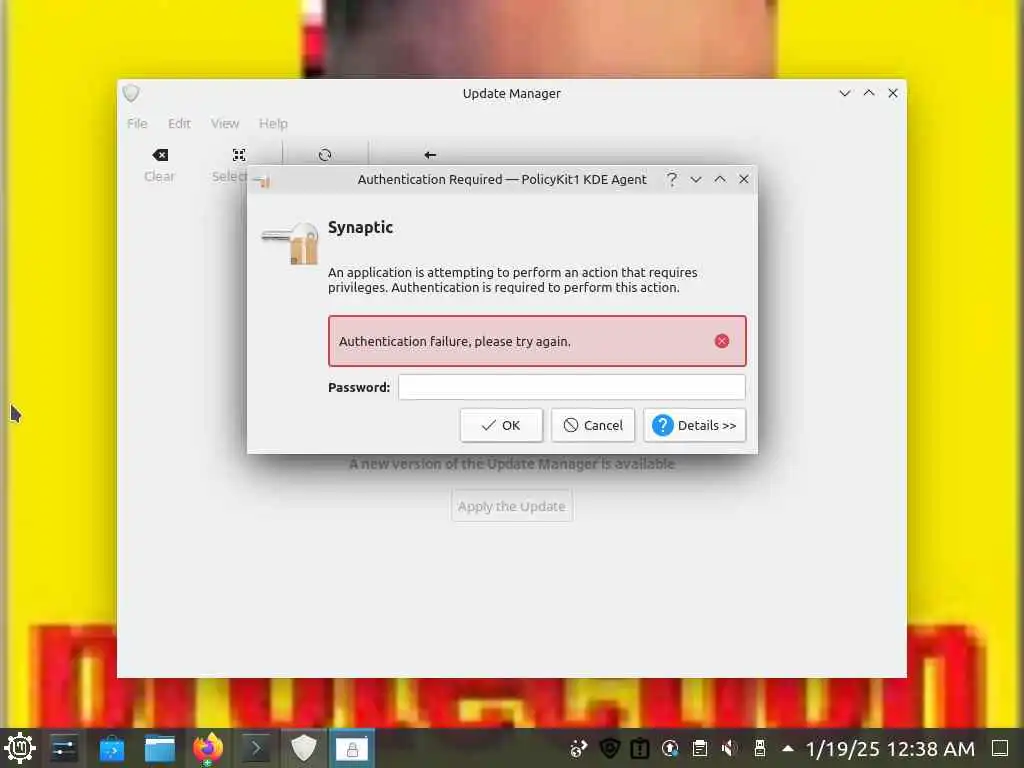This screenshot has width=1024, height=768.
Task: Open System Settings from the taskbar
Action: (64, 748)
